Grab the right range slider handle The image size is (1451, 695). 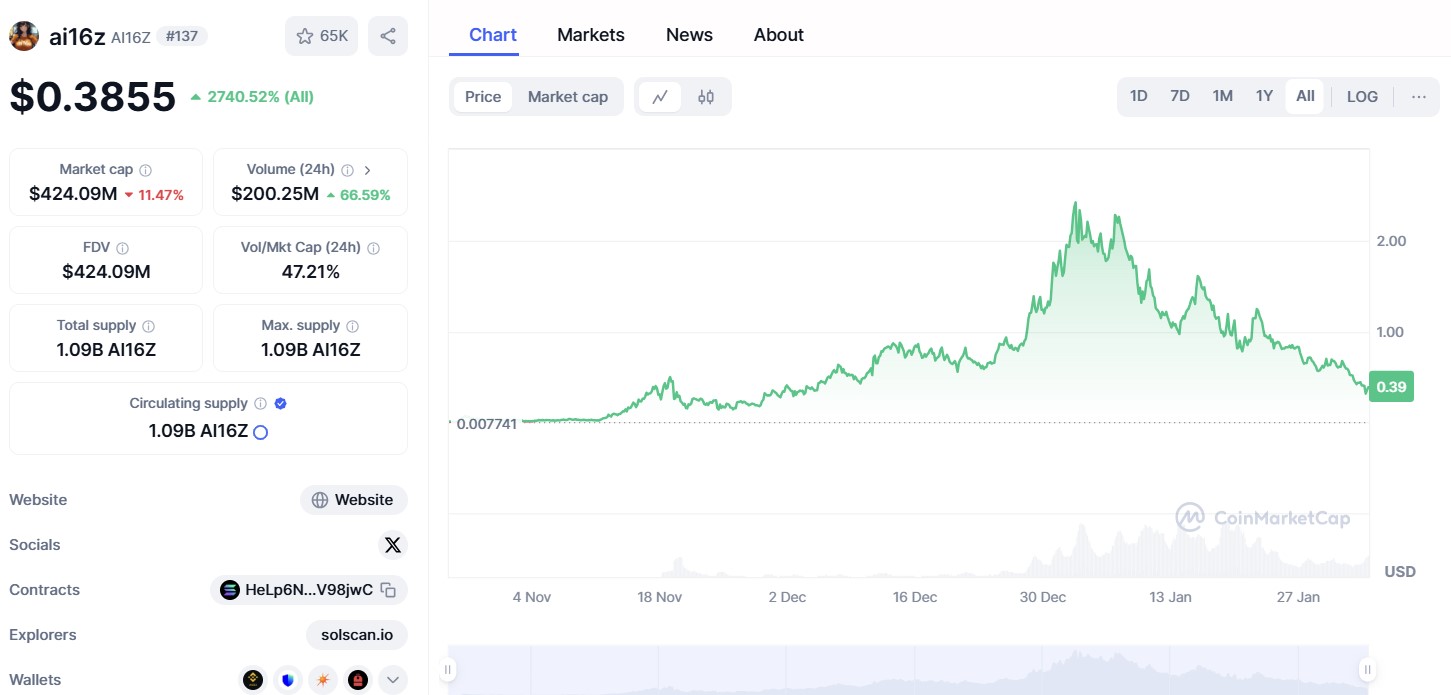point(1366,669)
